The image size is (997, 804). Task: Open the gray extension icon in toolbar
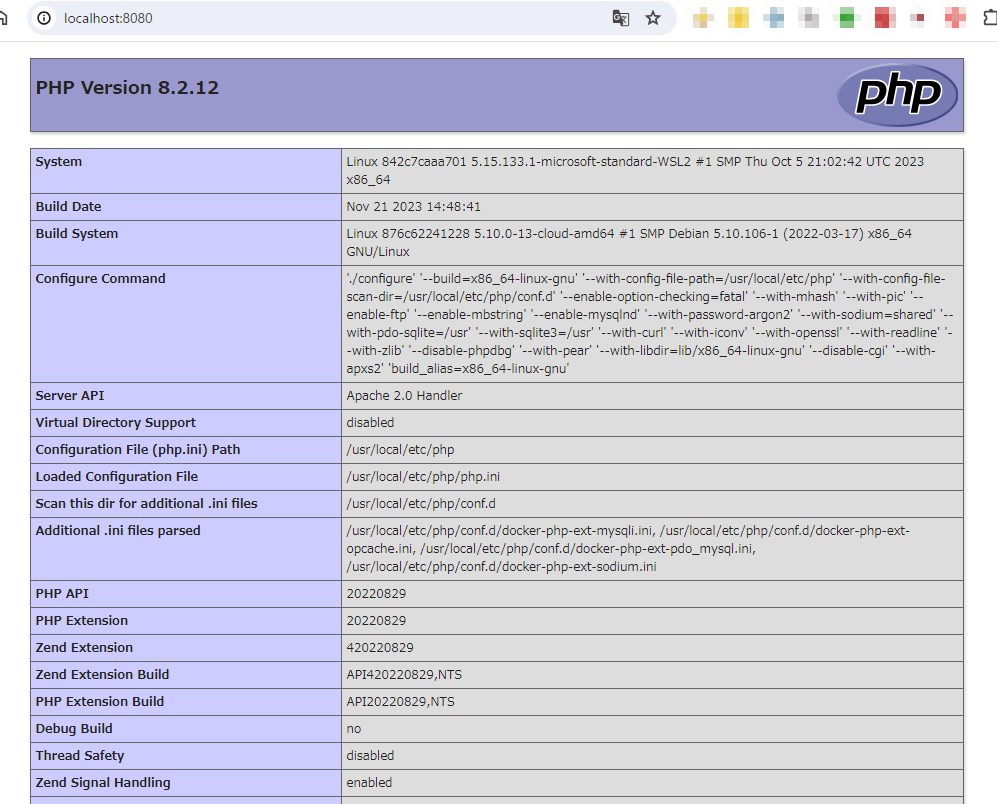811,18
